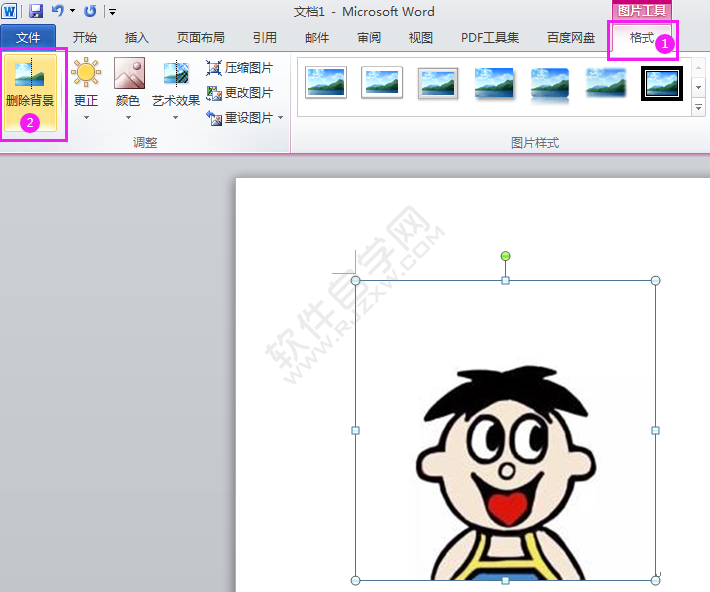Undo last action in quick access toolbar
The image size is (710, 592).
pyautogui.click(x=58, y=10)
